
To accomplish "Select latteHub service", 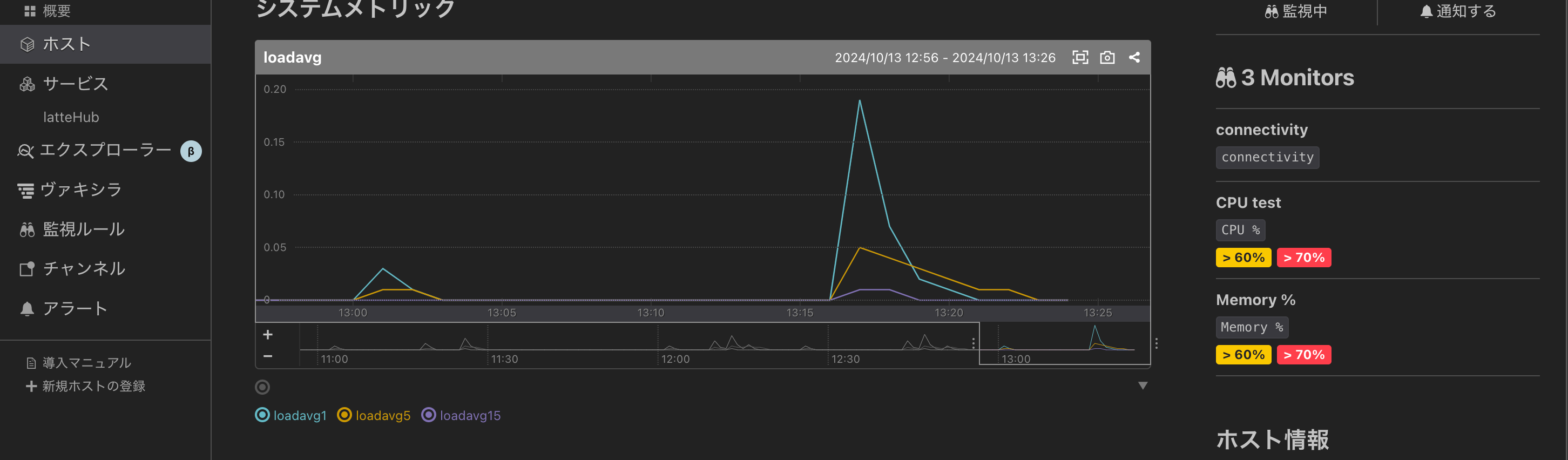I will (x=71, y=117).
